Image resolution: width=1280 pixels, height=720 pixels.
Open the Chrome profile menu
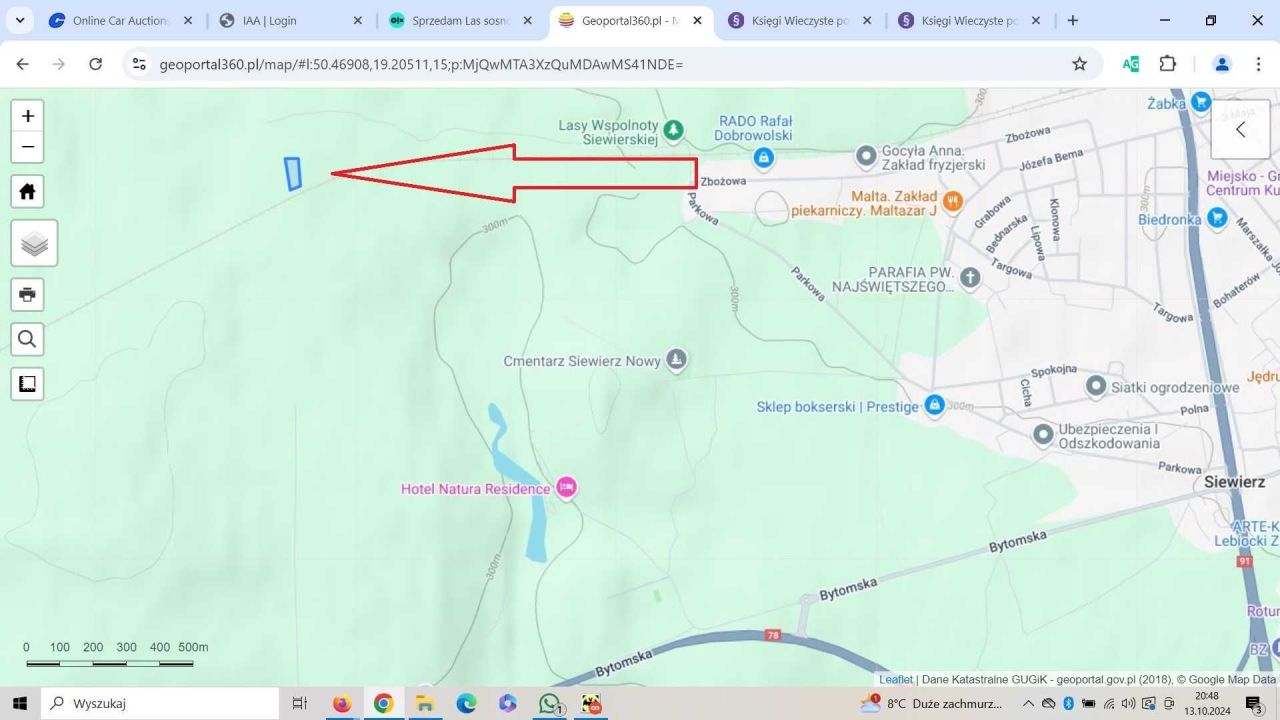pos(1221,64)
